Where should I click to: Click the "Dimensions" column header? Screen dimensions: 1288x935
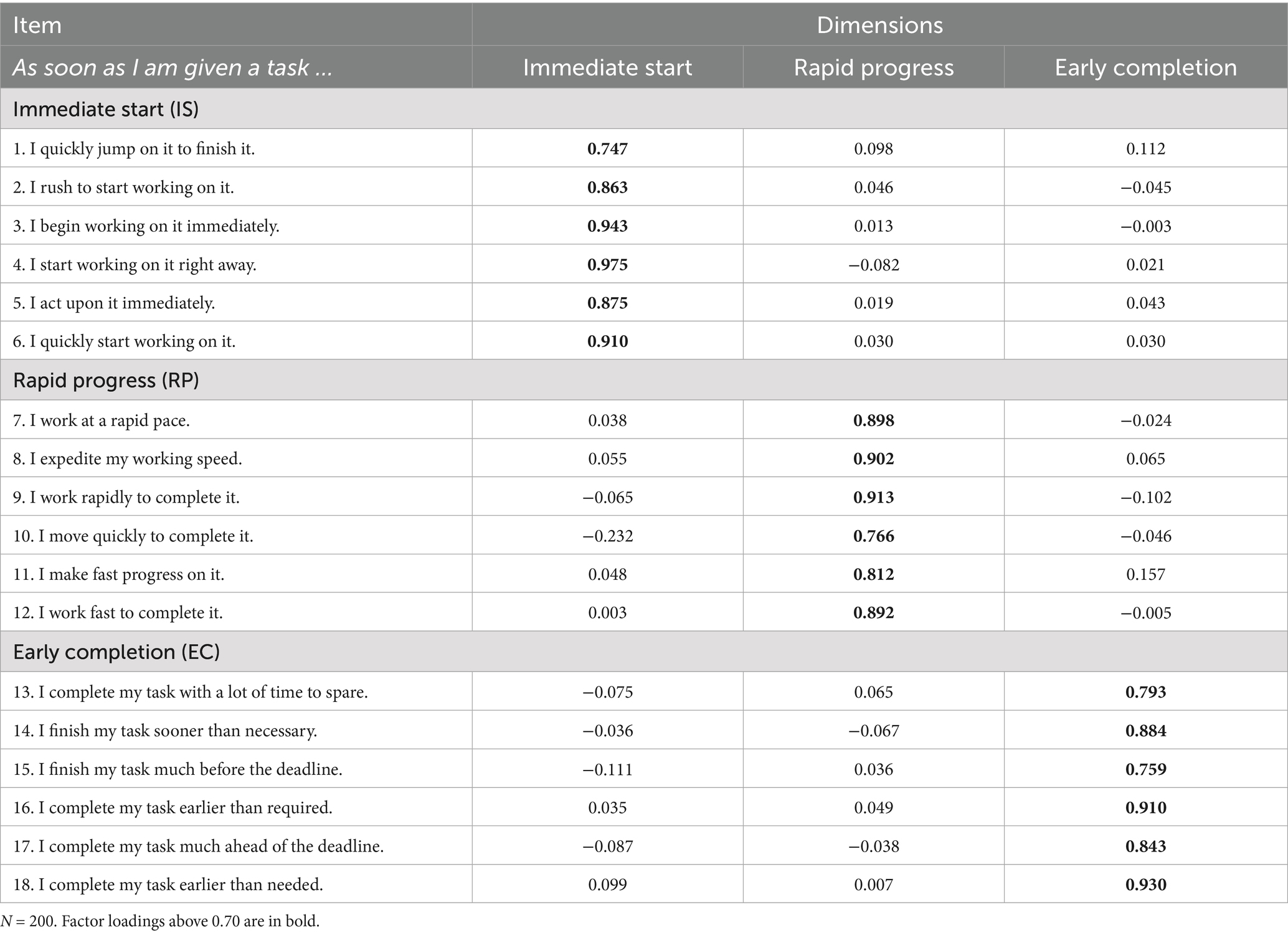coord(879,25)
